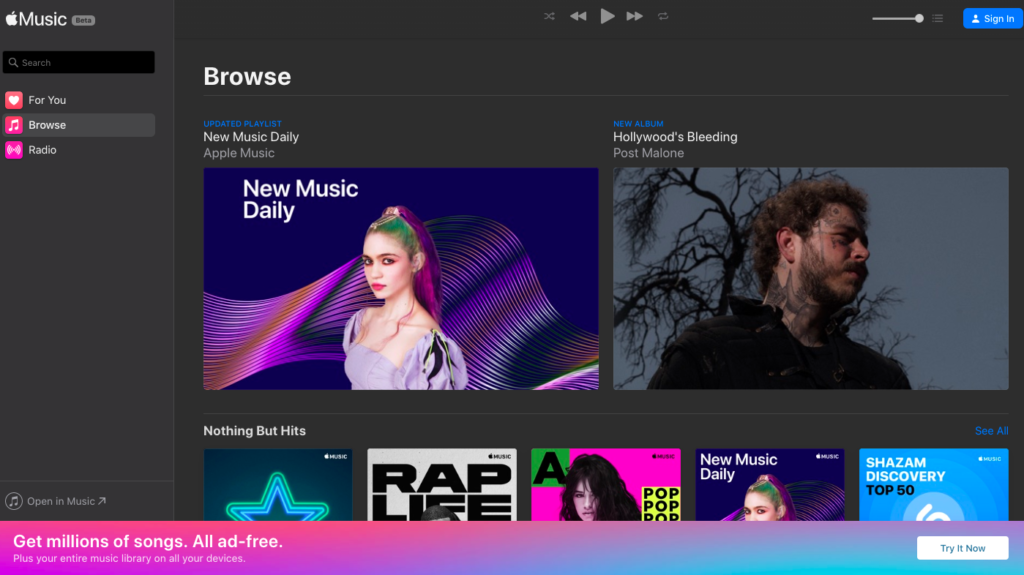The image size is (1024, 575).
Task: Toggle repeat mode
Action: 662,16
